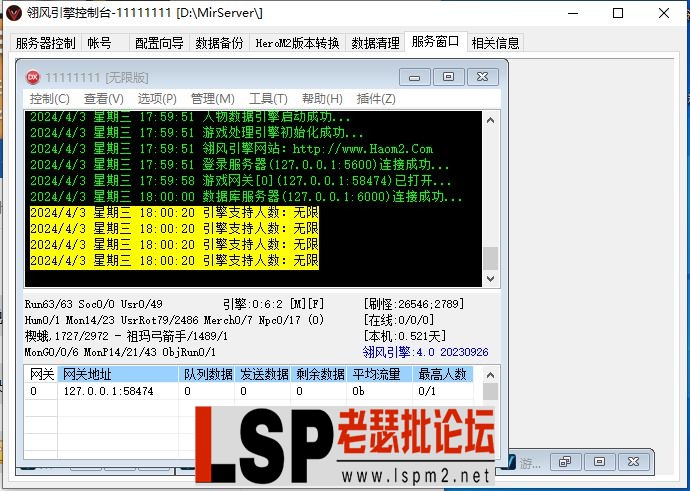Image resolution: width=690 pixels, height=491 pixels.
Task: Click the 引擎:0:6:2 [M][F] status text
Action: pos(273,304)
